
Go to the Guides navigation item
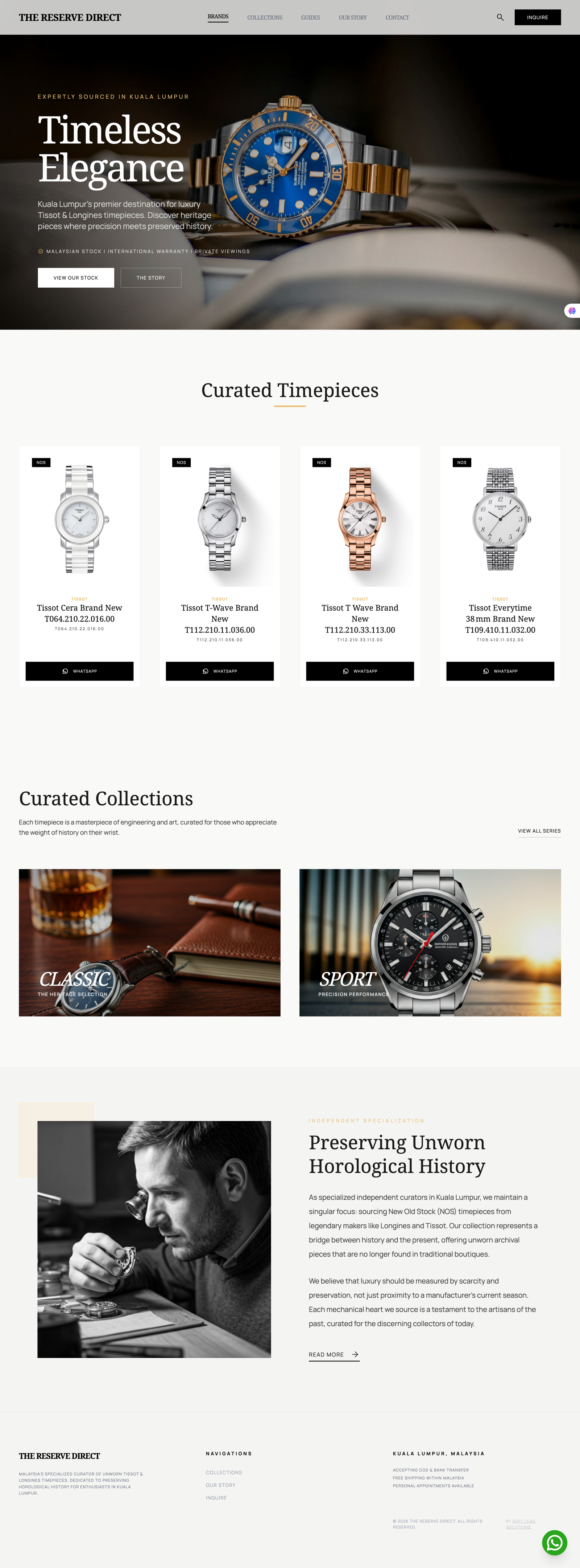click(x=311, y=18)
